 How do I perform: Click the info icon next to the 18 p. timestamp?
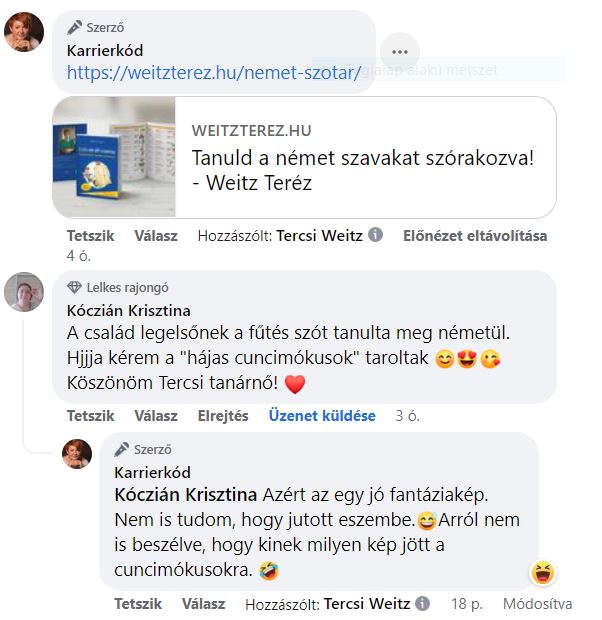[x=422, y=603]
